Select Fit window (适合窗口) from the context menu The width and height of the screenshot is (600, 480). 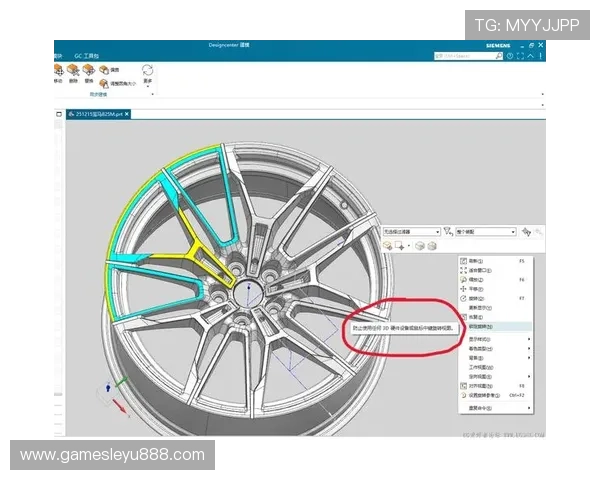coord(474,269)
